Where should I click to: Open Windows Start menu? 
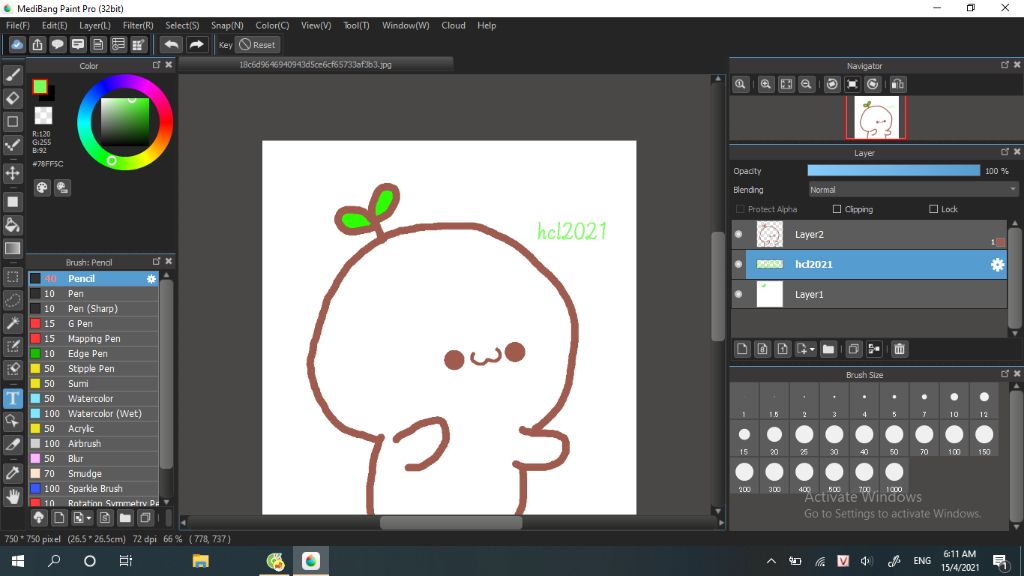[x=18, y=561]
